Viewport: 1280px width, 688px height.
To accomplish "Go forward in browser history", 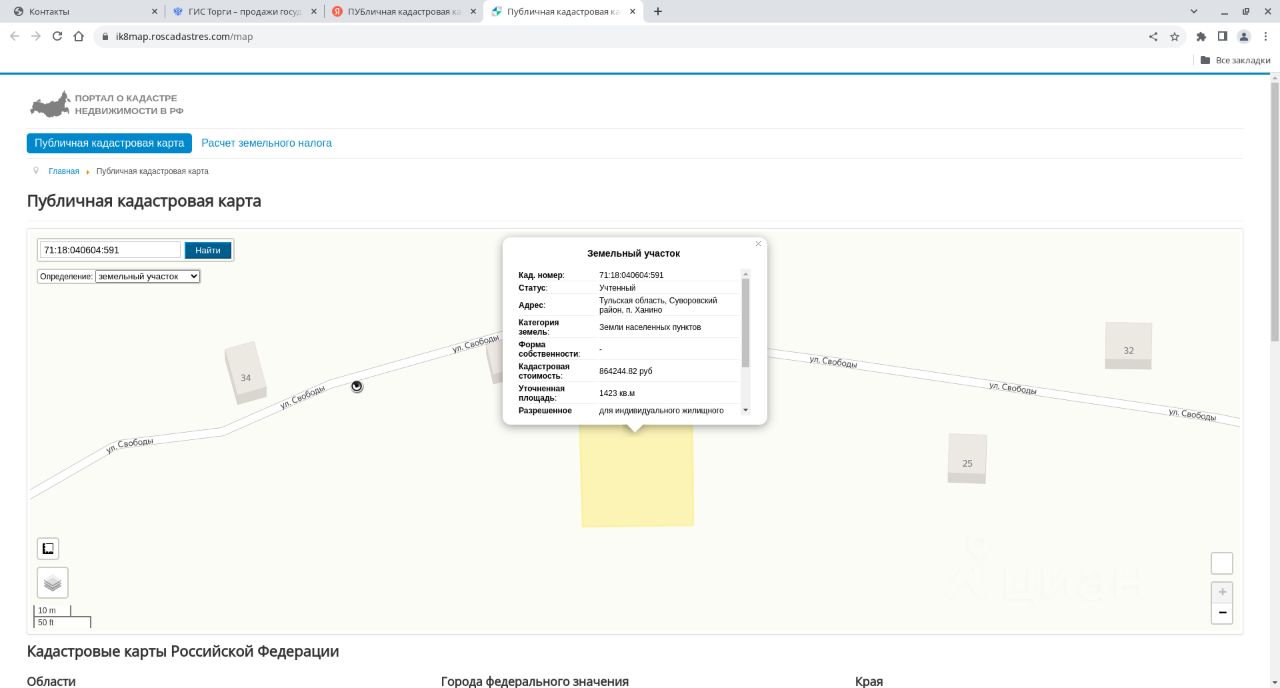I will pos(36,36).
